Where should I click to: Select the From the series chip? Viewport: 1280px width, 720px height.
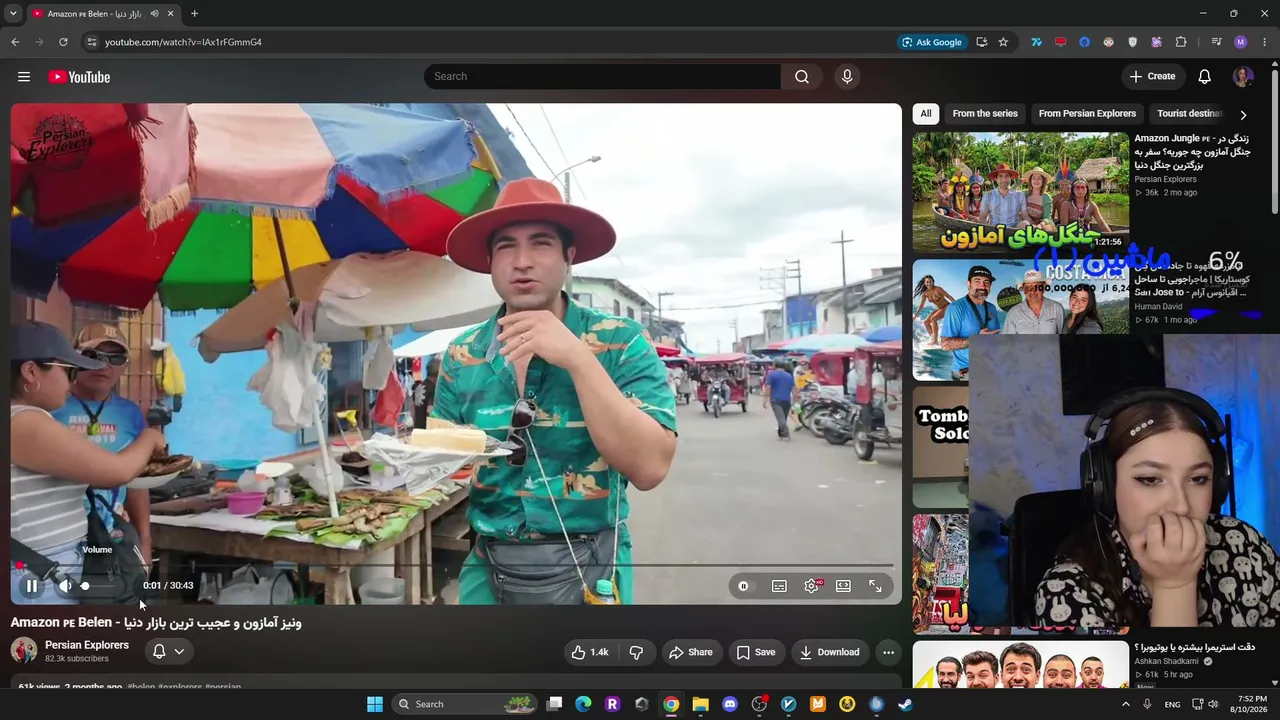(985, 114)
